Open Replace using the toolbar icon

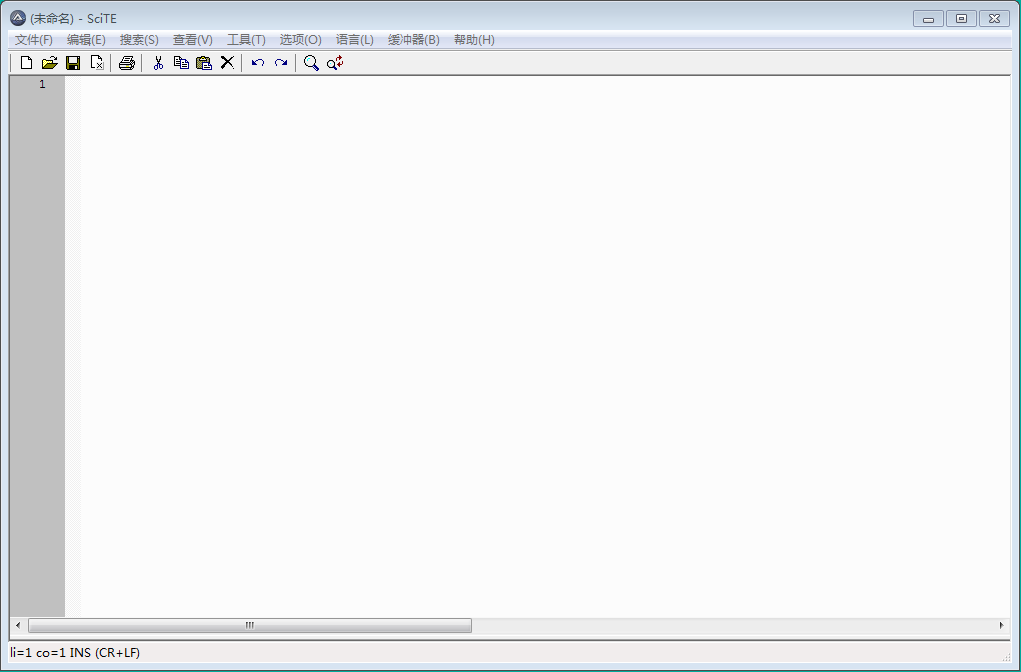[x=335, y=63]
